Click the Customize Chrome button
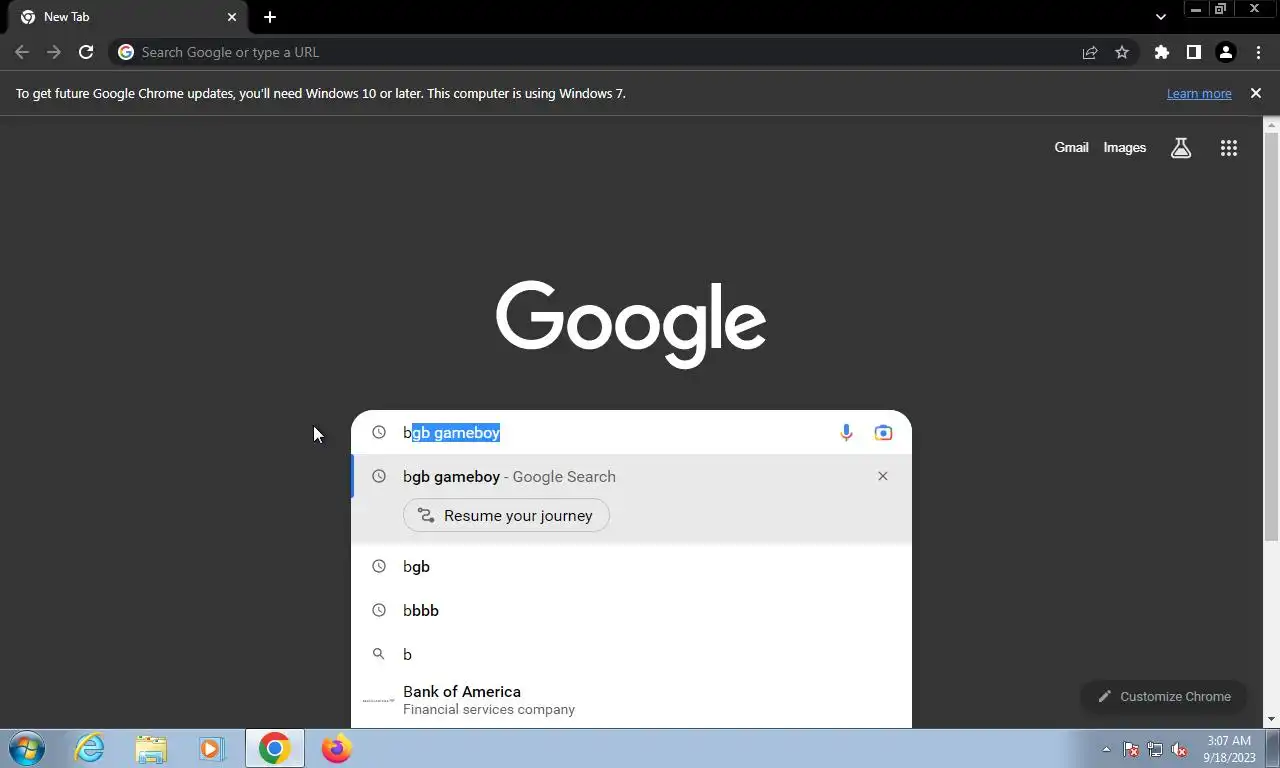This screenshot has width=1280, height=768. [1164, 696]
